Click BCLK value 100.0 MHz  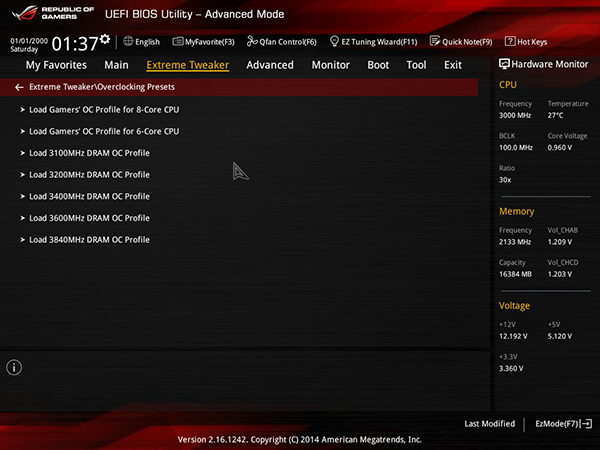click(x=516, y=147)
